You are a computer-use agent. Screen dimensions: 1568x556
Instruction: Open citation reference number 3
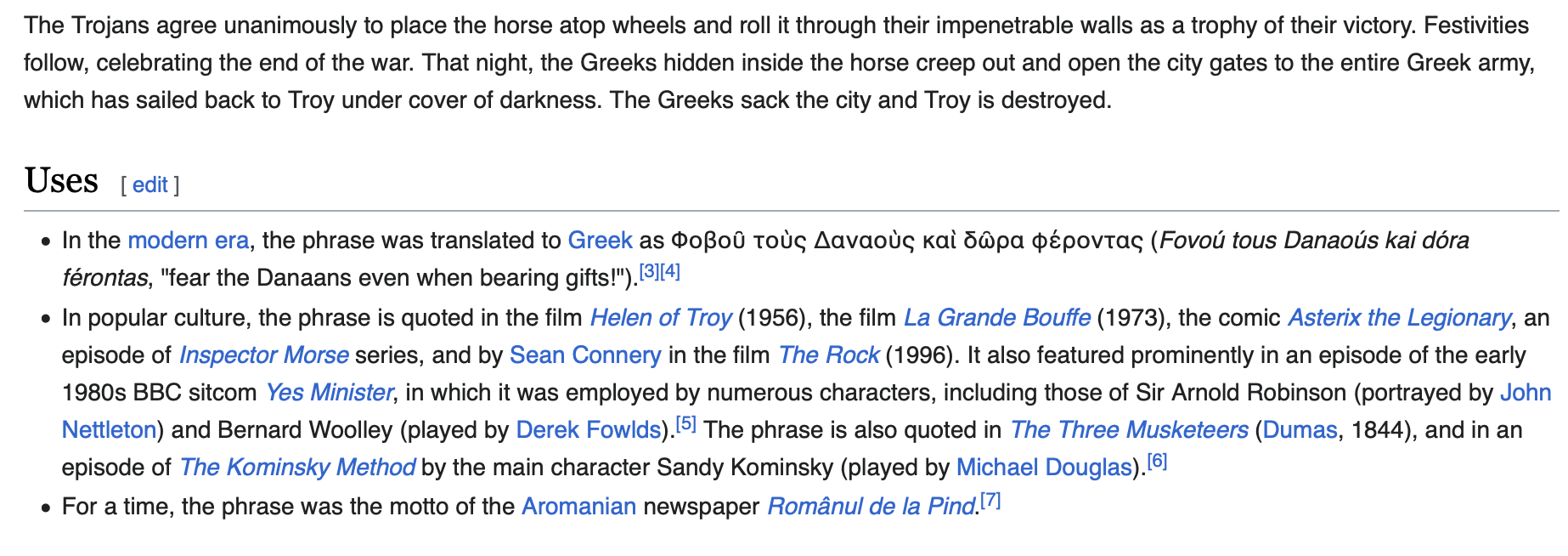pyautogui.click(x=649, y=272)
